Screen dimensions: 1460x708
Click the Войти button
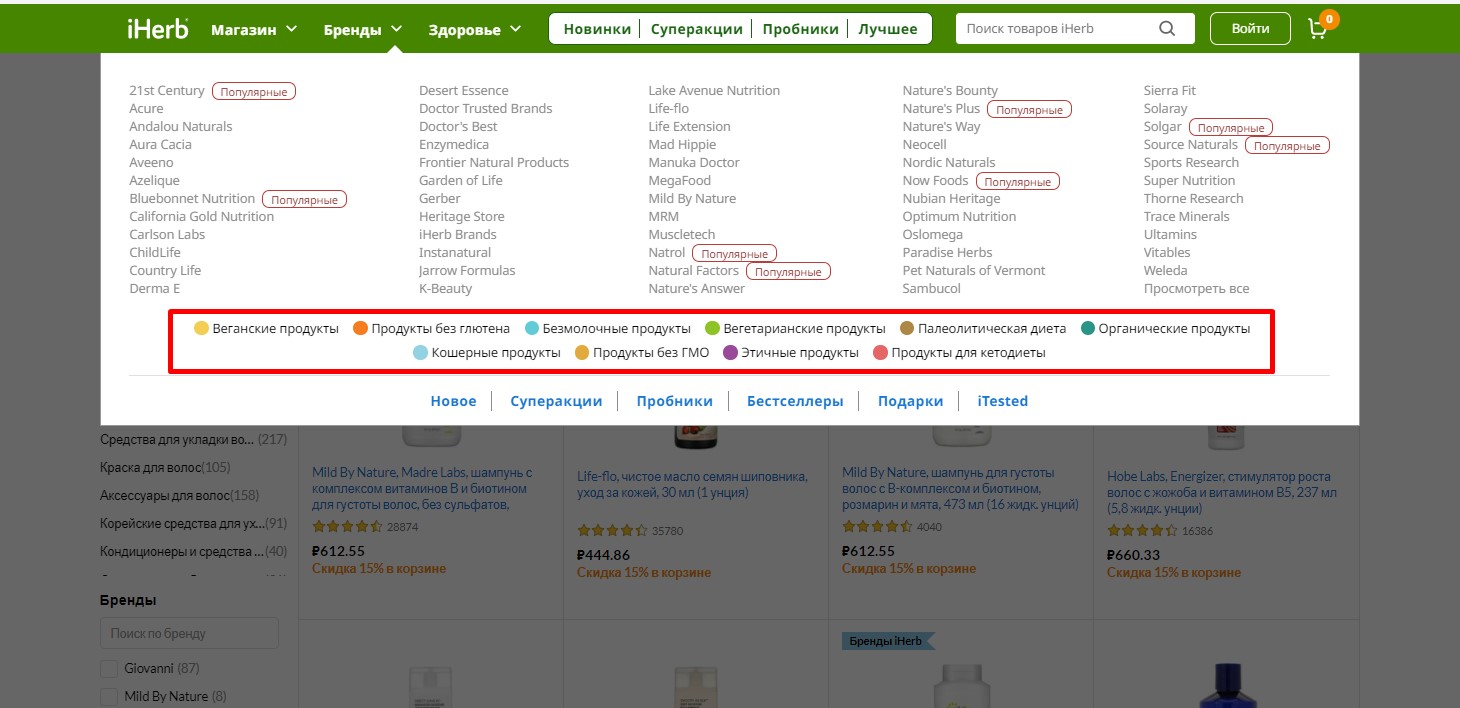tap(1250, 29)
